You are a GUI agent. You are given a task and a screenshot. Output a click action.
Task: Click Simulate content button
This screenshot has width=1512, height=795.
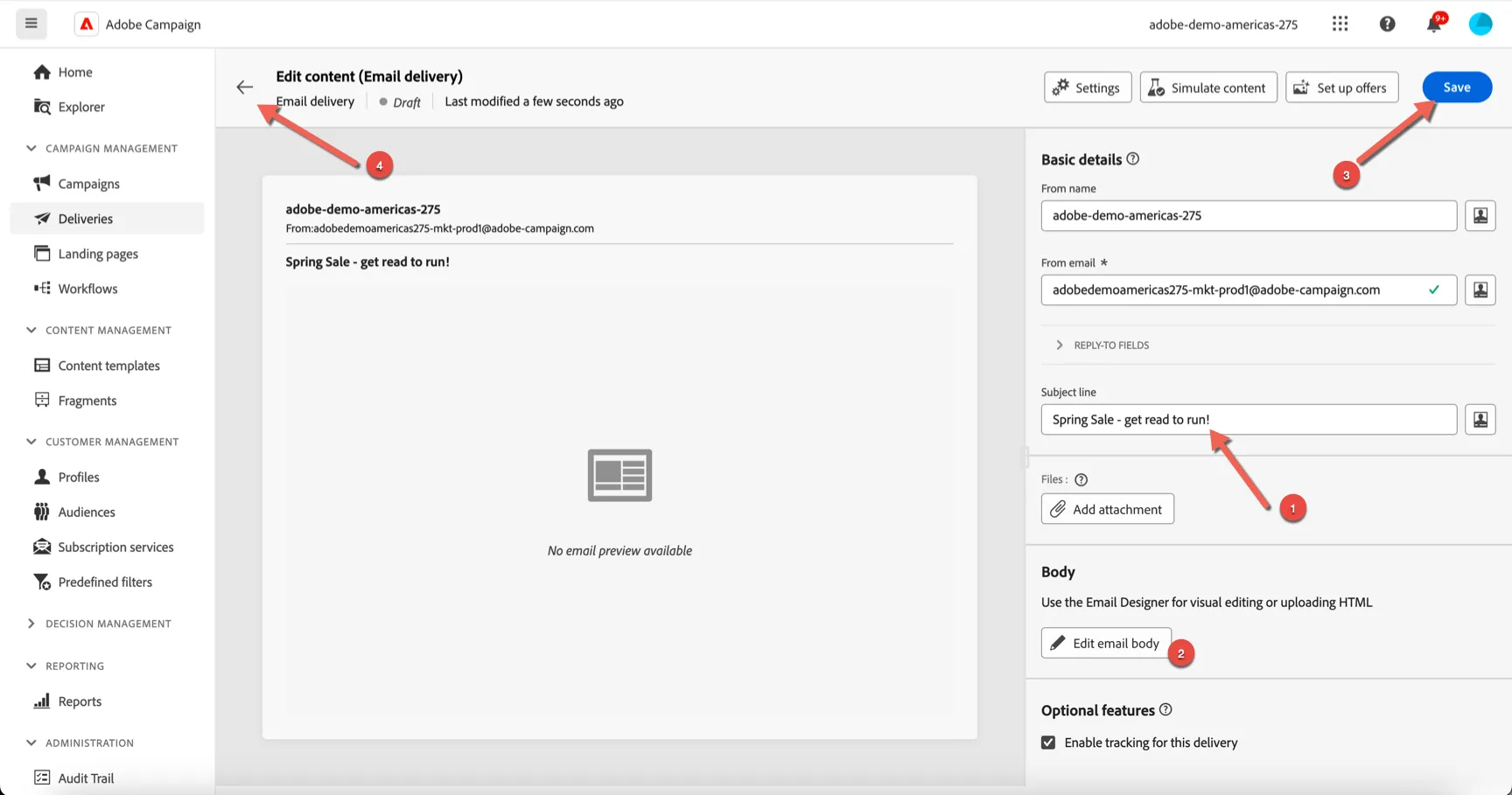pyautogui.click(x=1208, y=87)
